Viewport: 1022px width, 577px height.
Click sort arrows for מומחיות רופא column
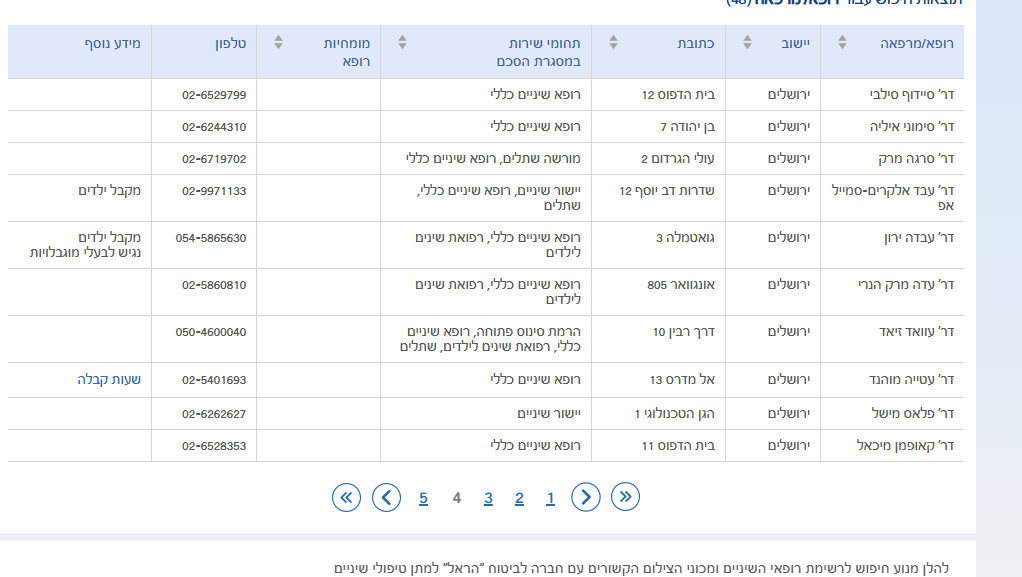[278, 43]
